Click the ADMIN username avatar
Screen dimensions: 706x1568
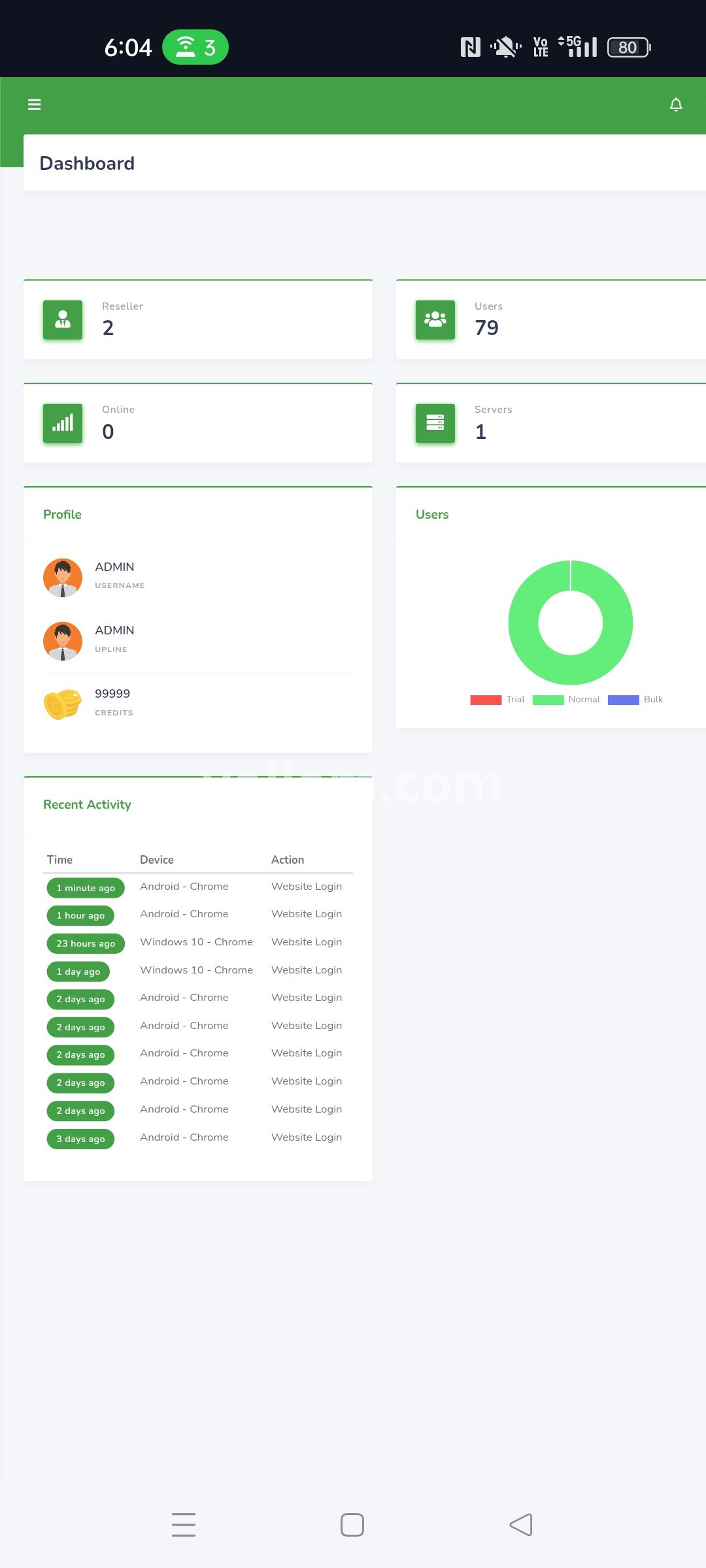point(63,578)
